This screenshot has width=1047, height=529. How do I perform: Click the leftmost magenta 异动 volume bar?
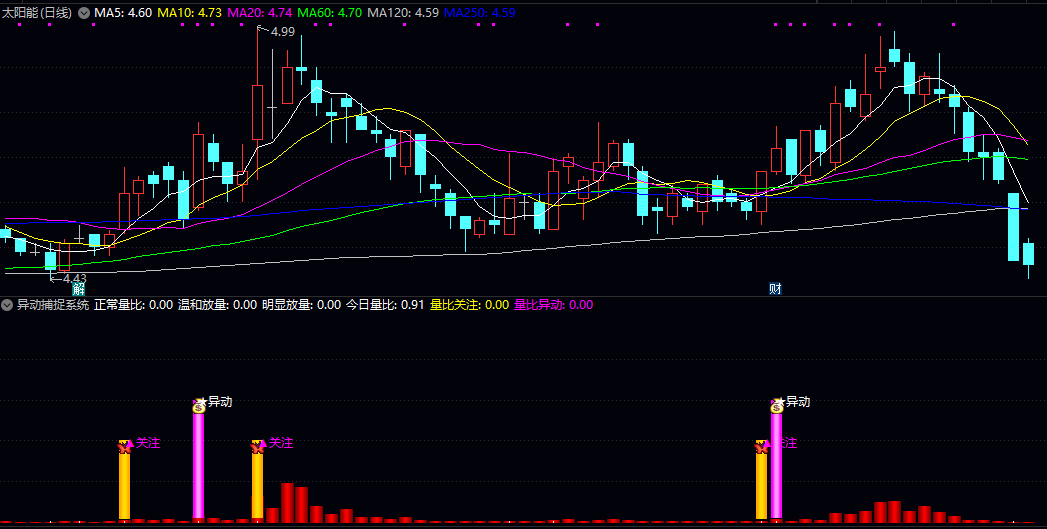point(198,466)
